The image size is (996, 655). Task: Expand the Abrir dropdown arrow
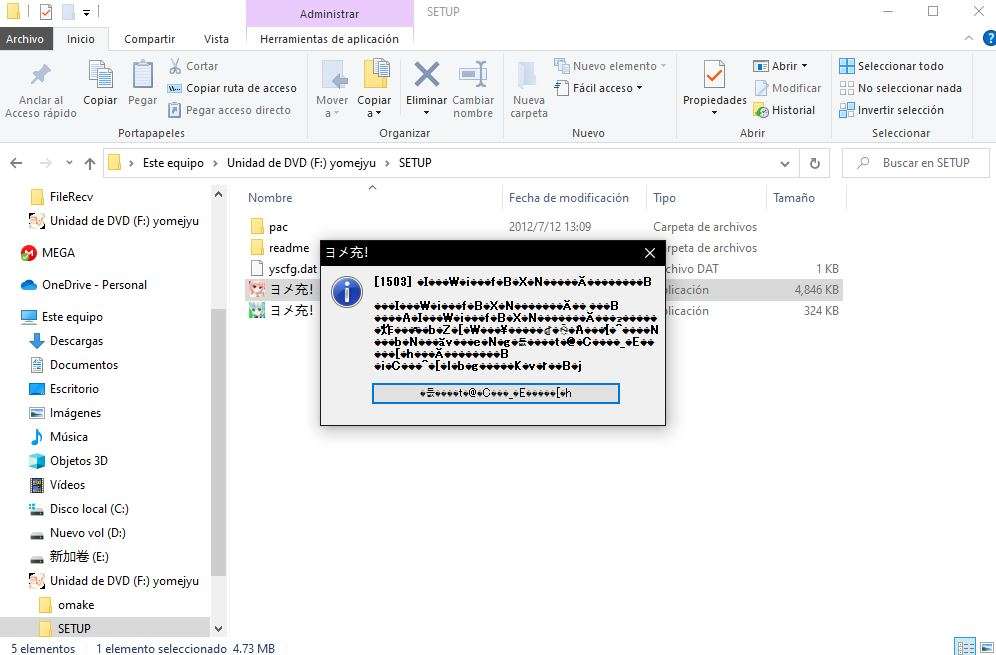[x=805, y=66]
